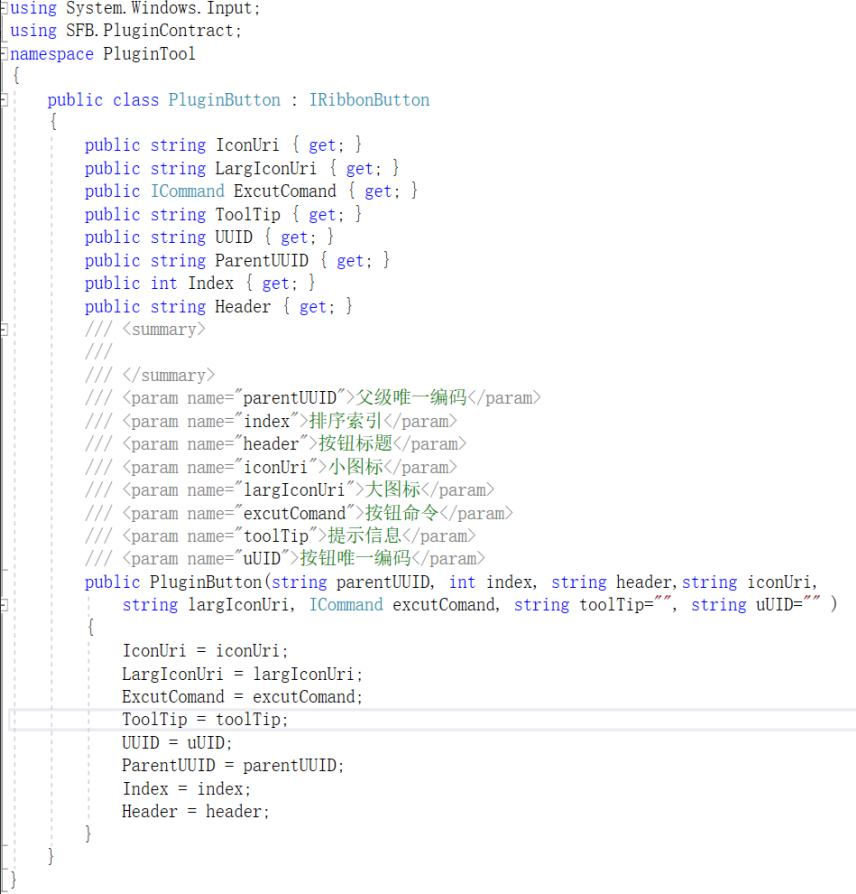Click comment text "排序索引"
This screenshot has width=856, height=894.
346,421
